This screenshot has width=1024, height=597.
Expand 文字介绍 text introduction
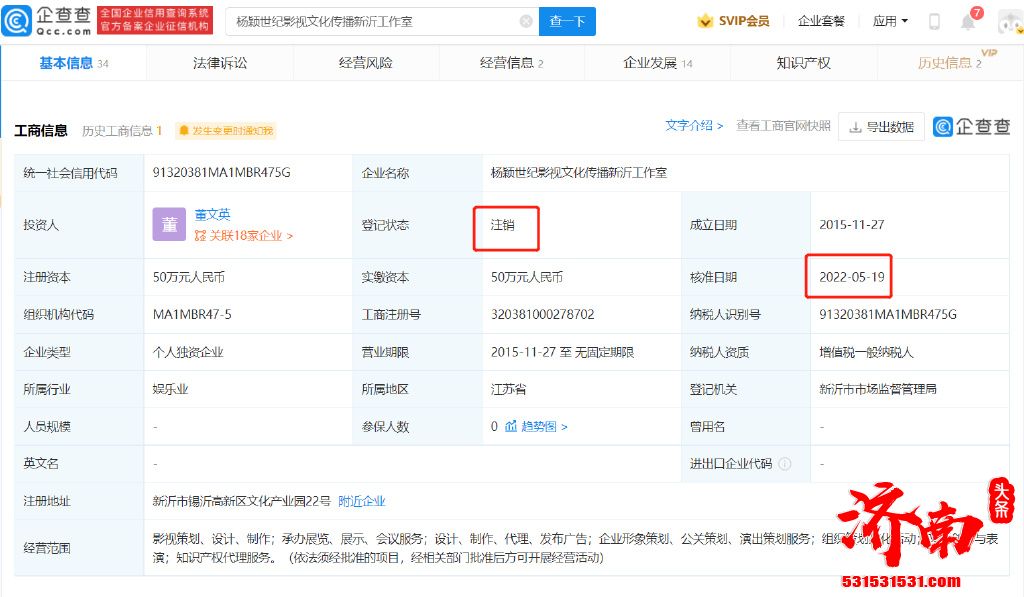694,126
